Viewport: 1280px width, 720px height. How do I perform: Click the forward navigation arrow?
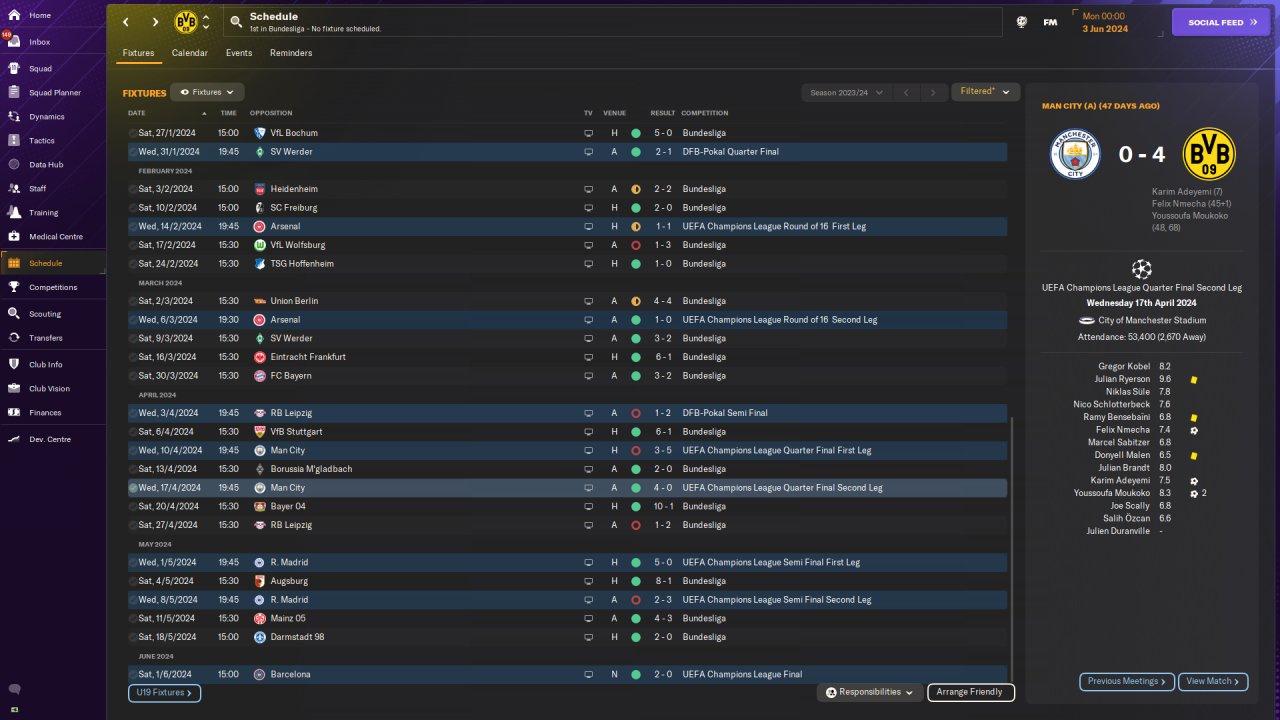click(155, 22)
